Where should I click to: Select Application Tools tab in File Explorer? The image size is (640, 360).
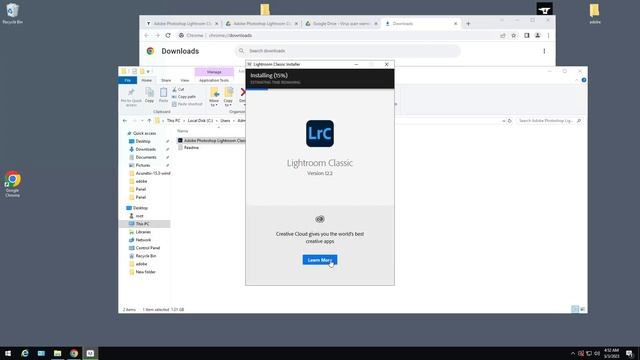coord(214,80)
